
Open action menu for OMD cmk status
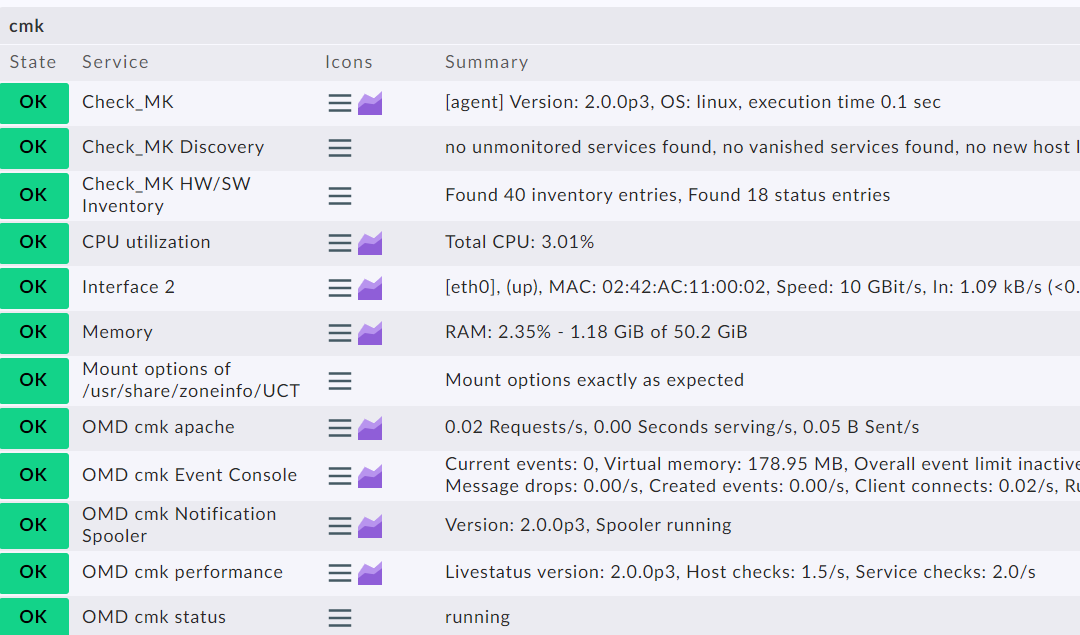click(340, 618)
